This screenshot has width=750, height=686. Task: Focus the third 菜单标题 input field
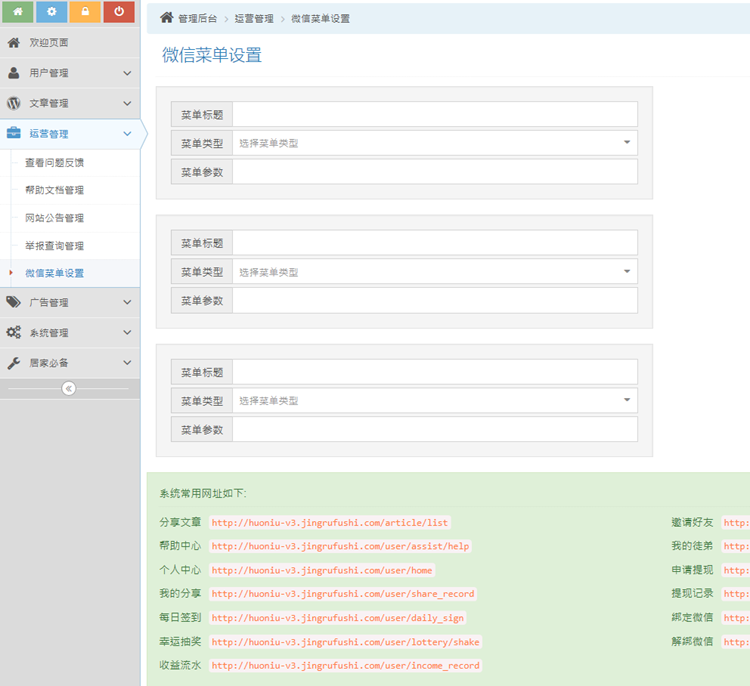(435, 372)
